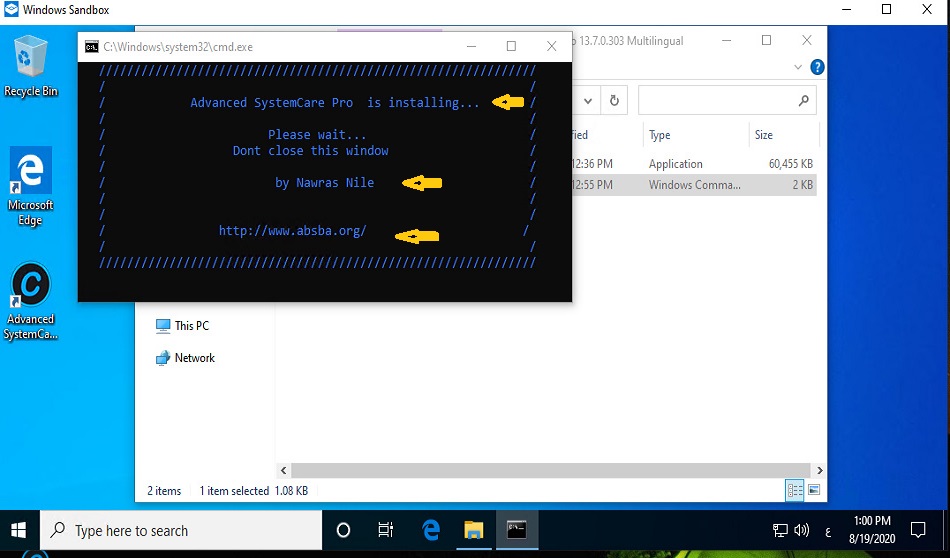The height and width of the screenshot is (558, 950).
Task: Click the Cortana circle on the taskbar
Action: coord(343,531)
